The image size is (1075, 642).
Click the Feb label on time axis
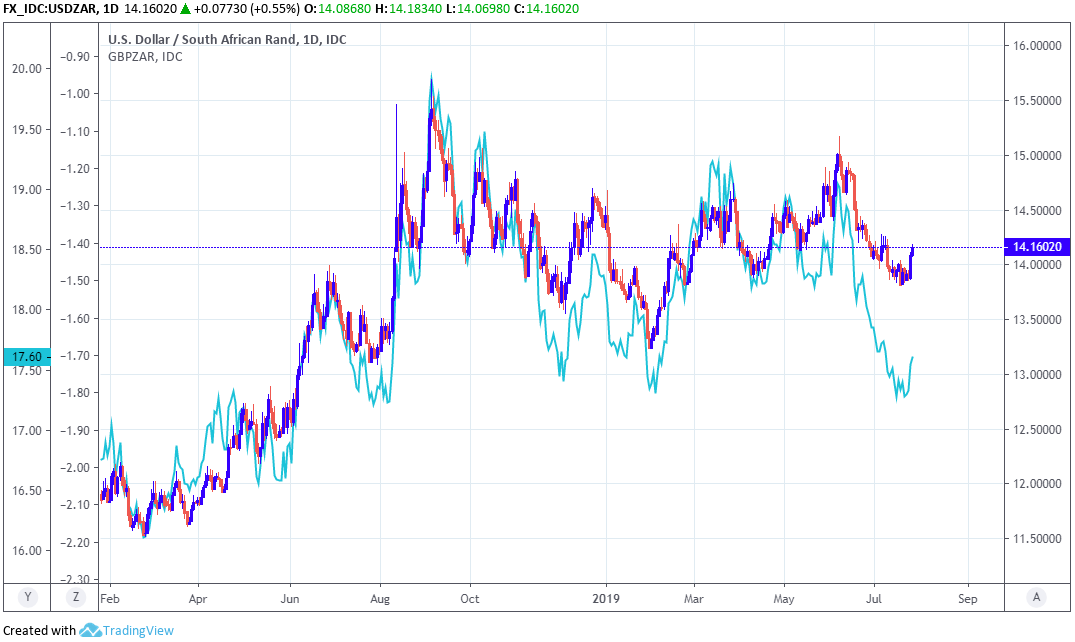(x=110, y=599)
